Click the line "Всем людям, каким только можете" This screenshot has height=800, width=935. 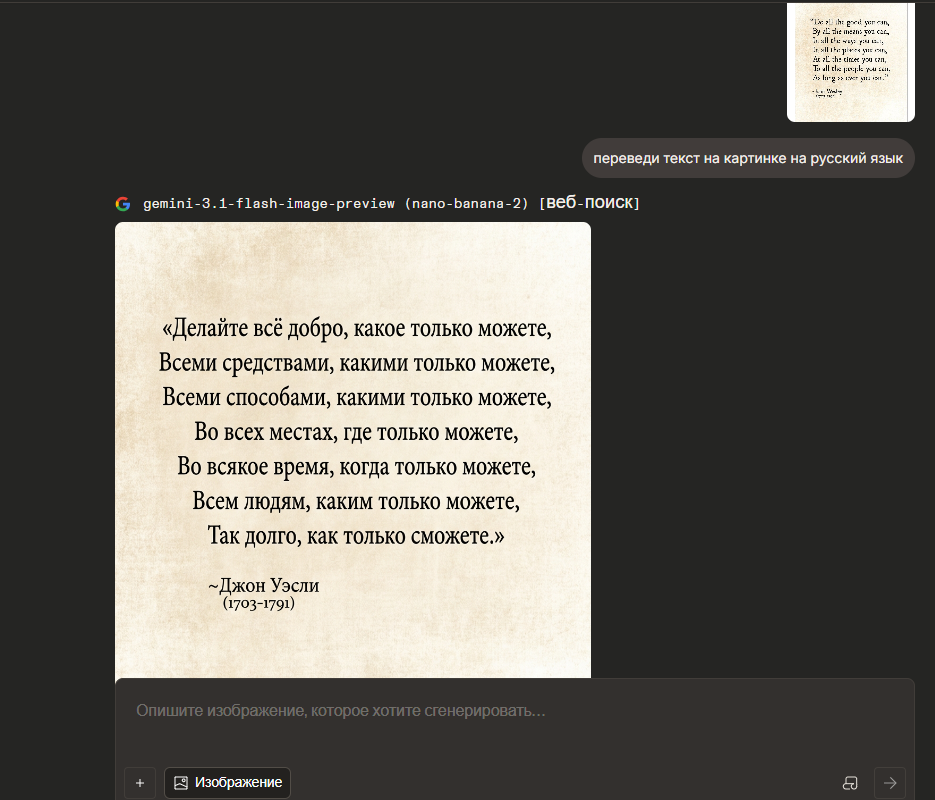coord(356,500)
